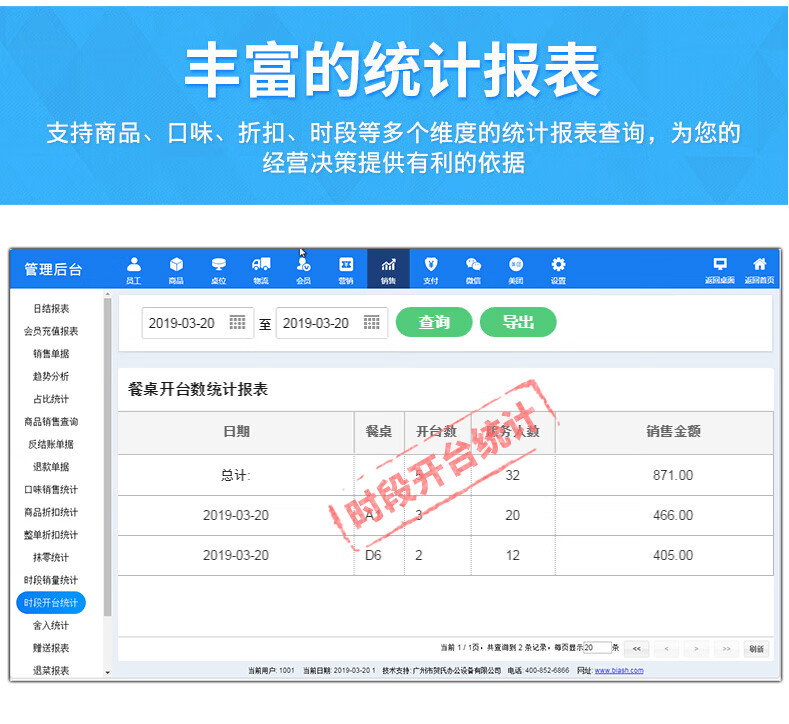The width and height of the screenshot is (789, 724).
Task: Click the service count 20 cell
Action: tap(513, 515)
